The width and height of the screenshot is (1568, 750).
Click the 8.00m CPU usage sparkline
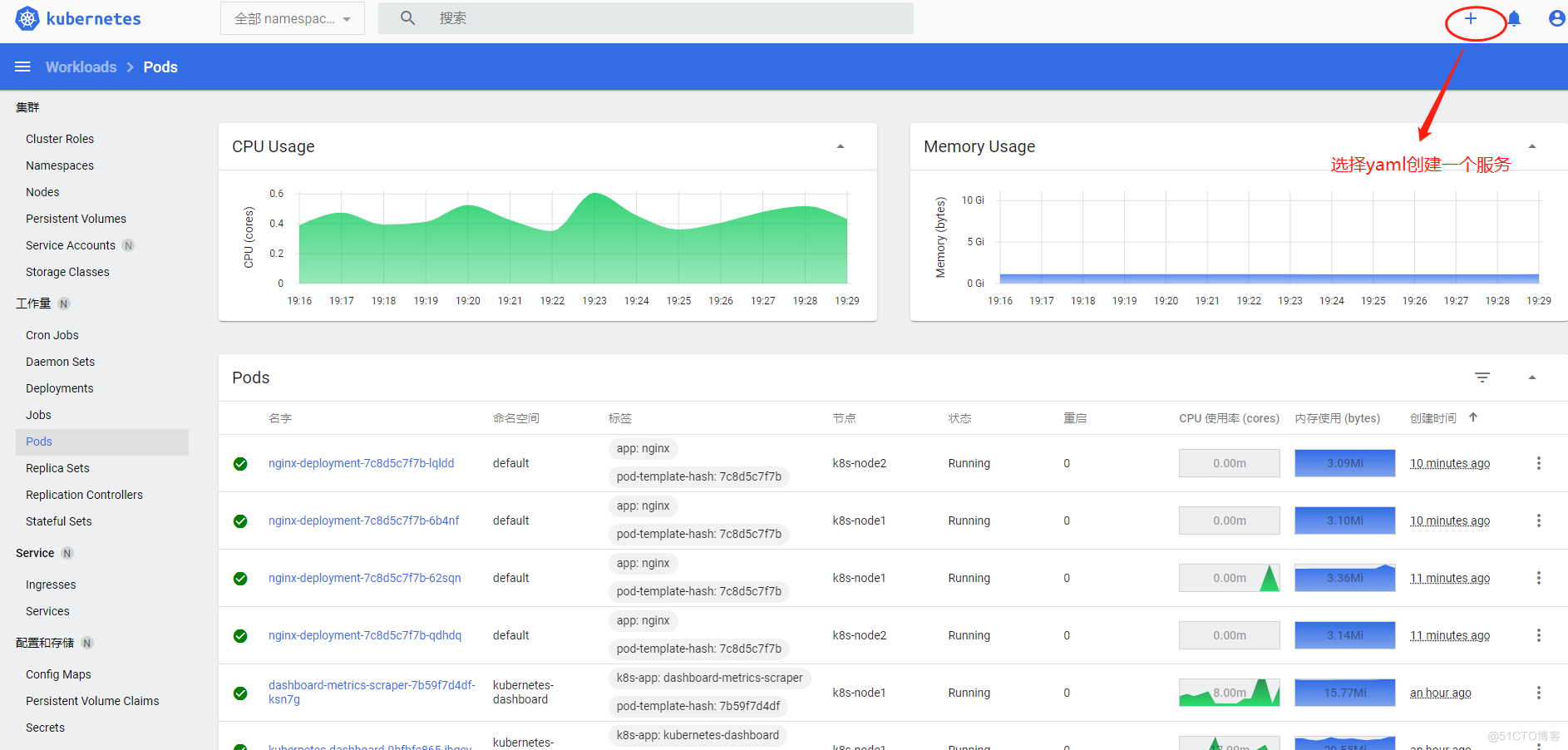click(x=1229, y=693)
